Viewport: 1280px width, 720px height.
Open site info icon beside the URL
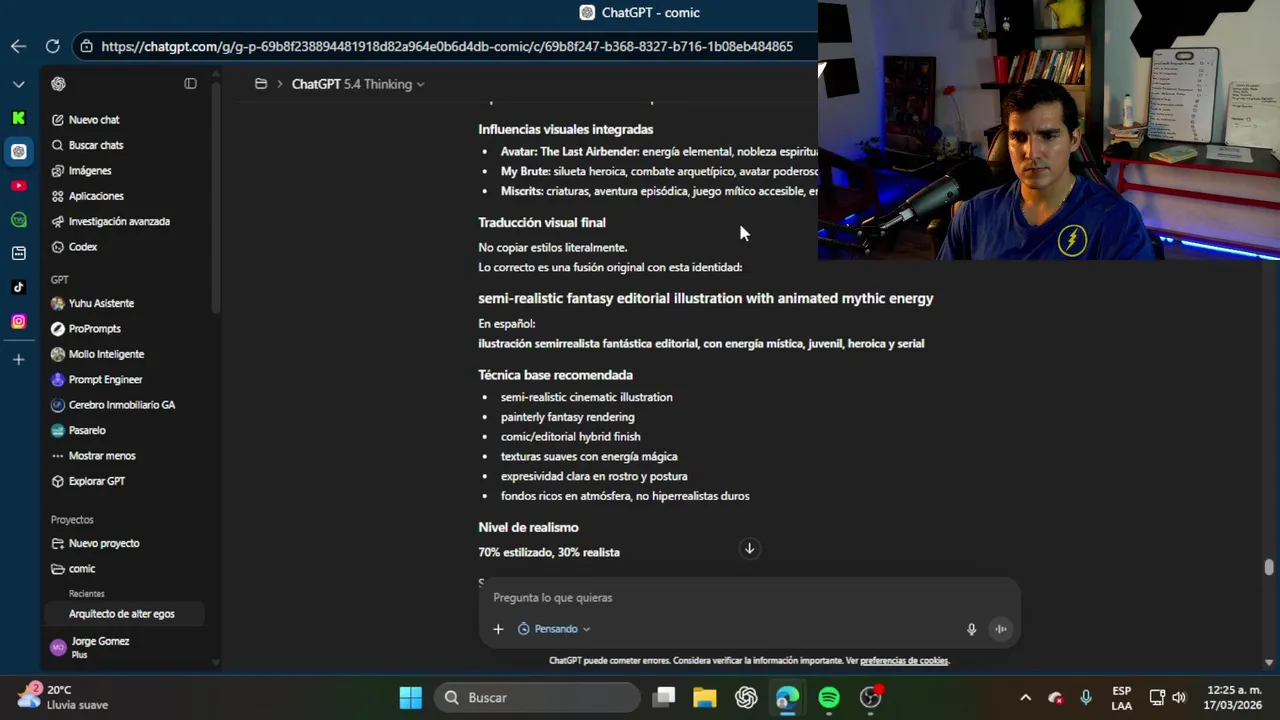coord(87,46)
